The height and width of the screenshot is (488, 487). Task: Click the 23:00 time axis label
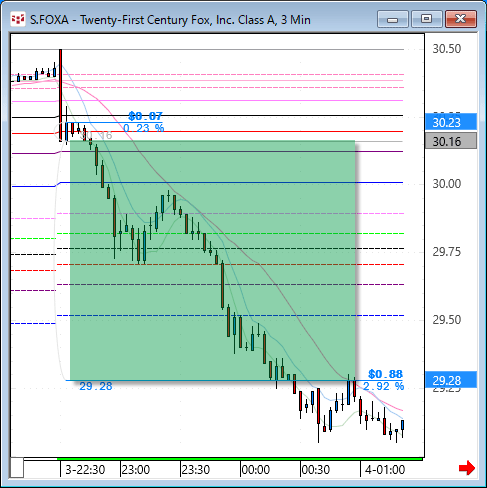pos(136,470)
